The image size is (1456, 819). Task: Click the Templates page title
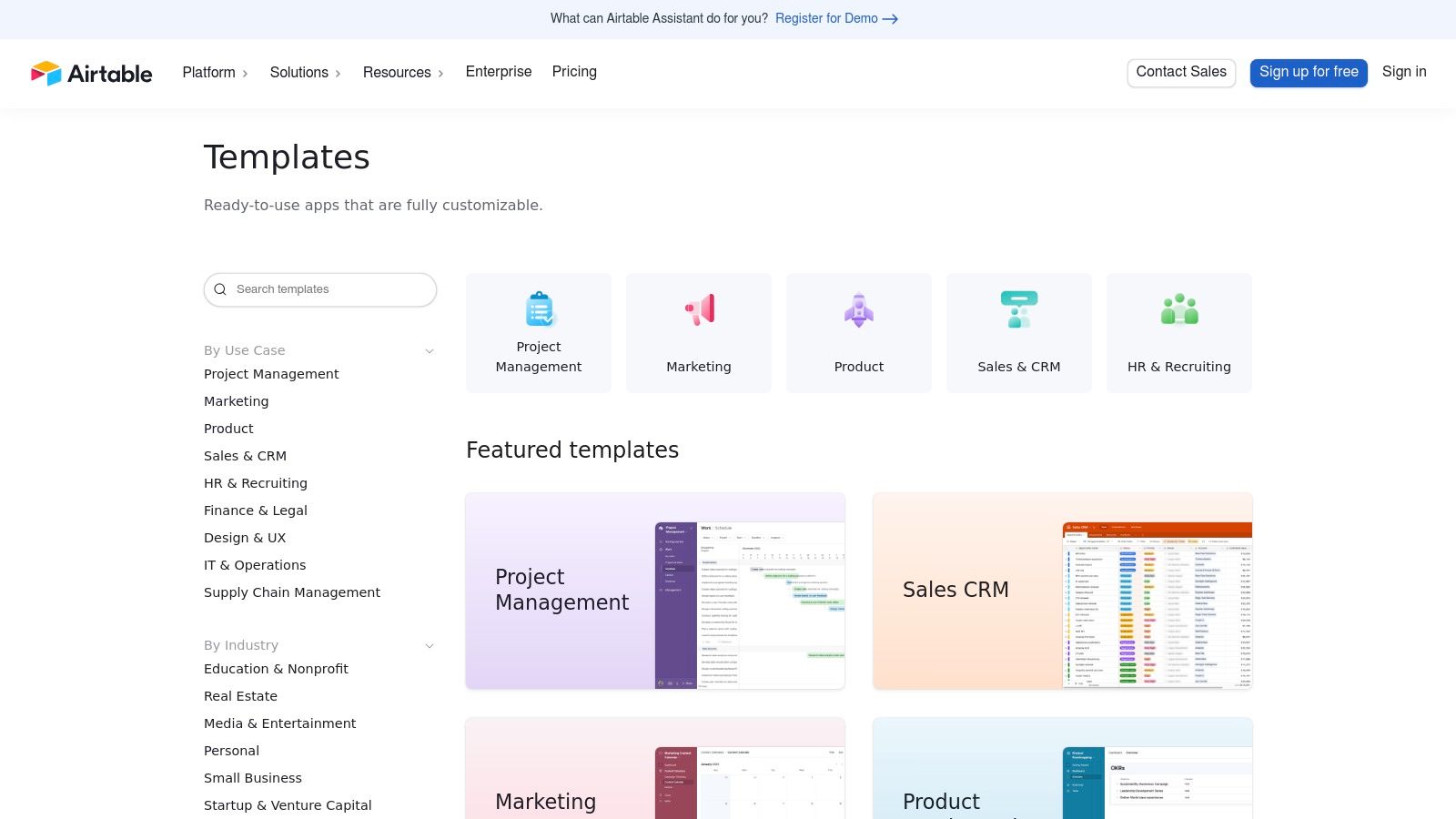coord(287,157)
